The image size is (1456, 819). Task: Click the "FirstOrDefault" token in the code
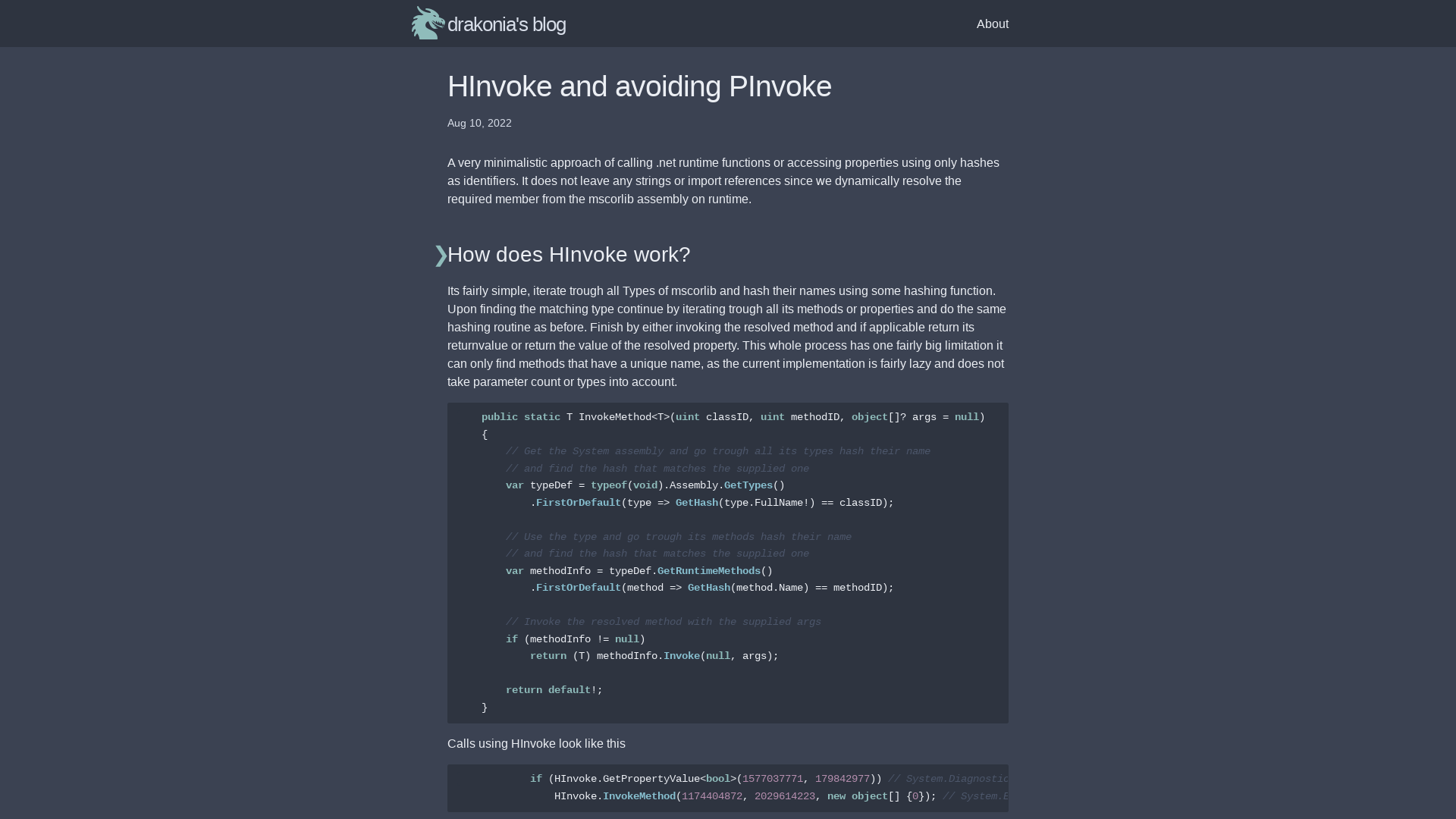click(x=578, y=502)
